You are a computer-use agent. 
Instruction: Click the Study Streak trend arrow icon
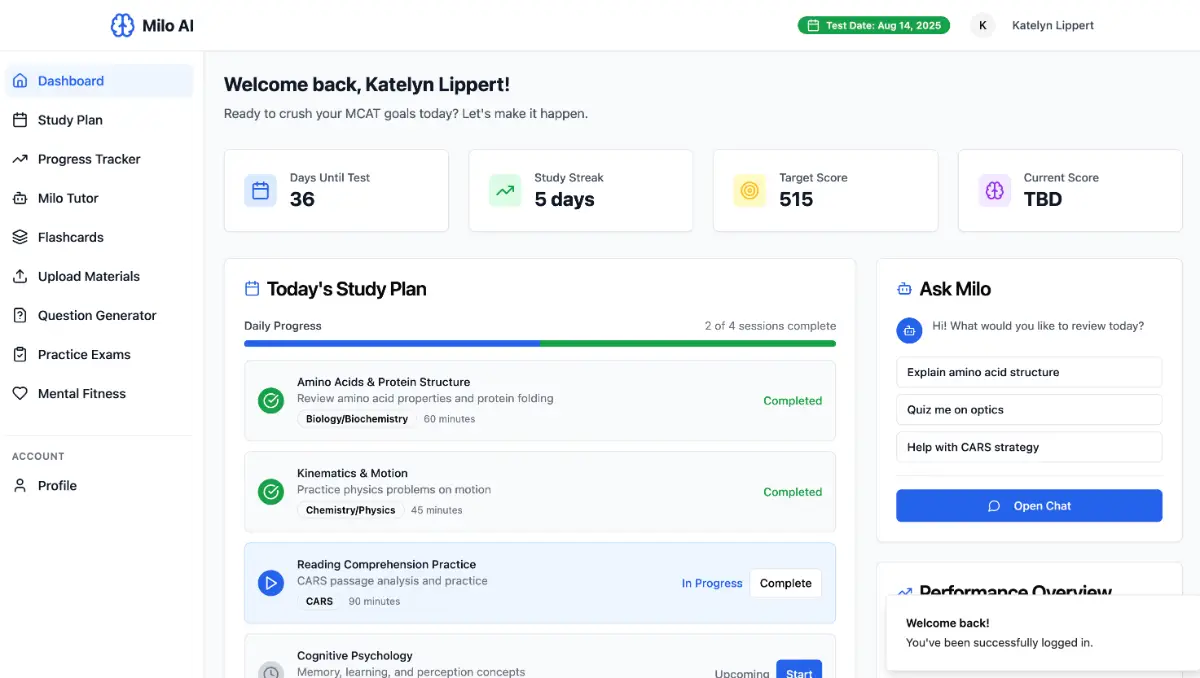point(505,190)
